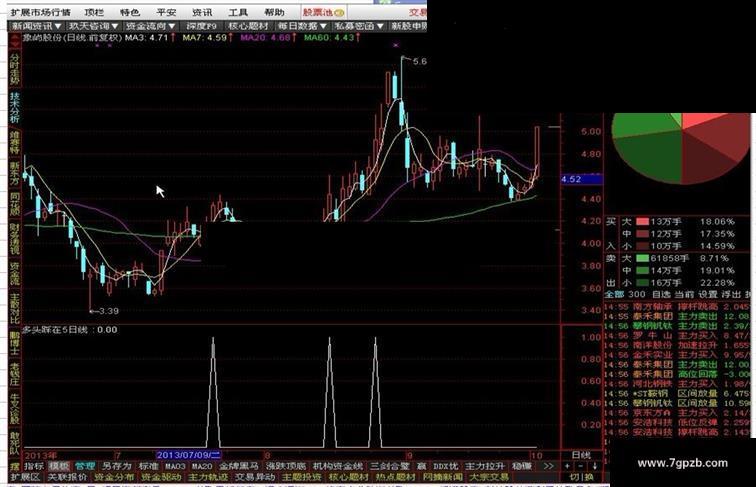Click the 浮出 float-out button
This screenshot has height=487, width=756.
pyautogui.click(x=730, y=294)
